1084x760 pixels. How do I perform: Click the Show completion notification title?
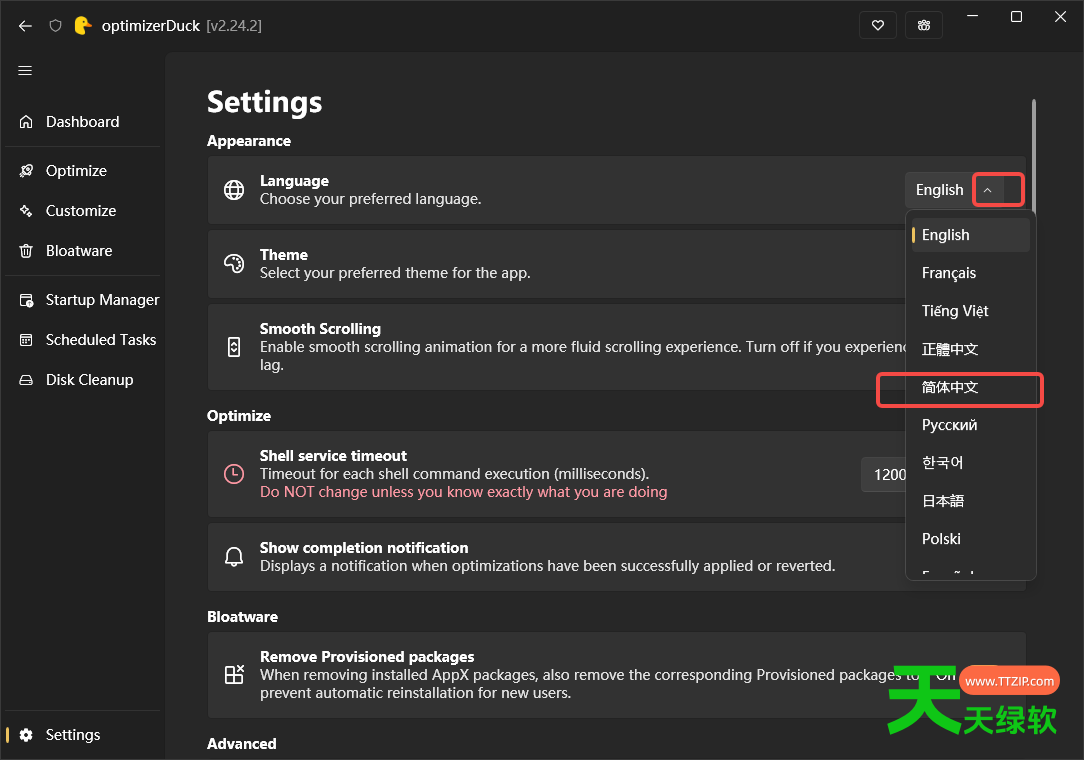coord(364,548)
